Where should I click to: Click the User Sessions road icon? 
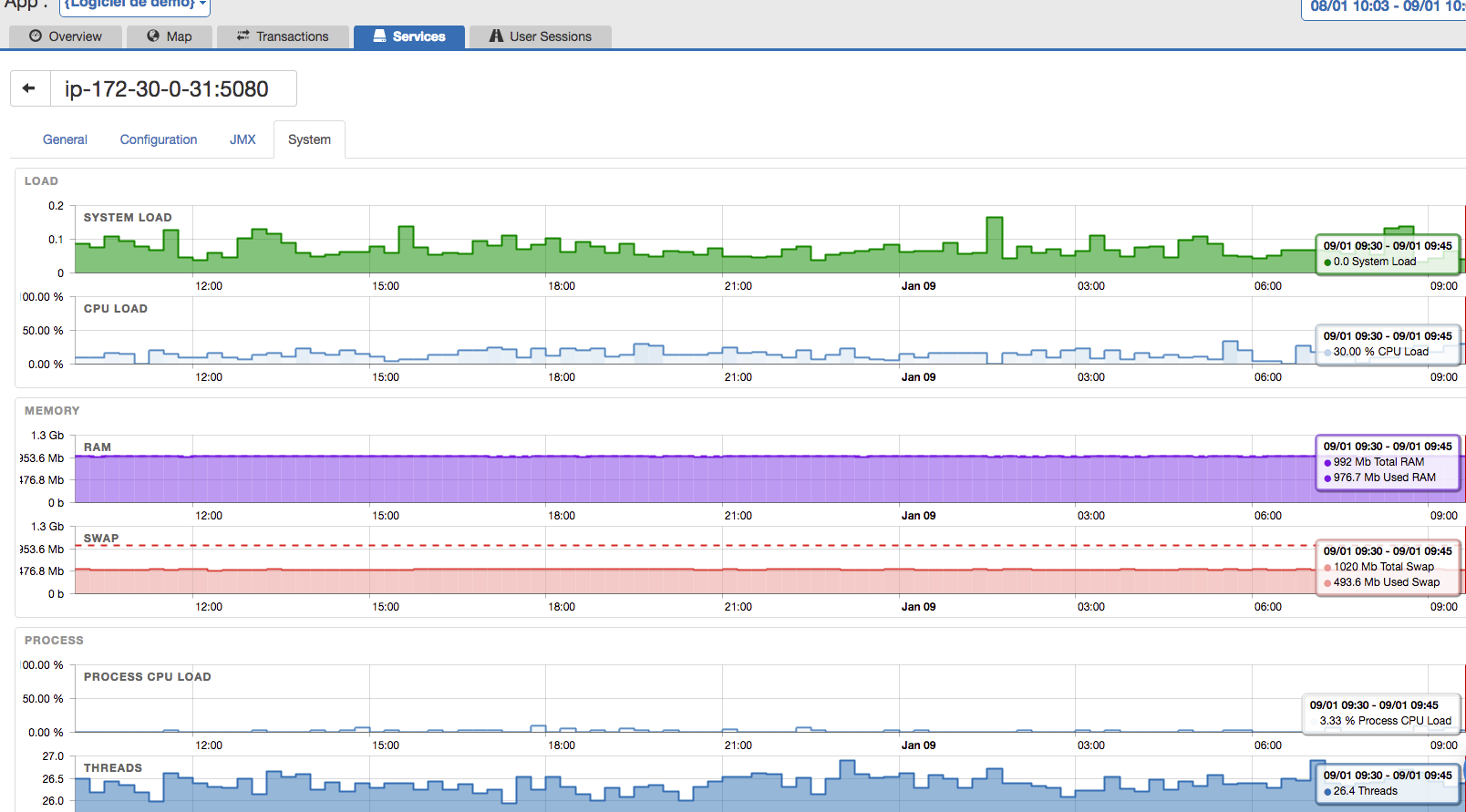[x=496, y=36]
